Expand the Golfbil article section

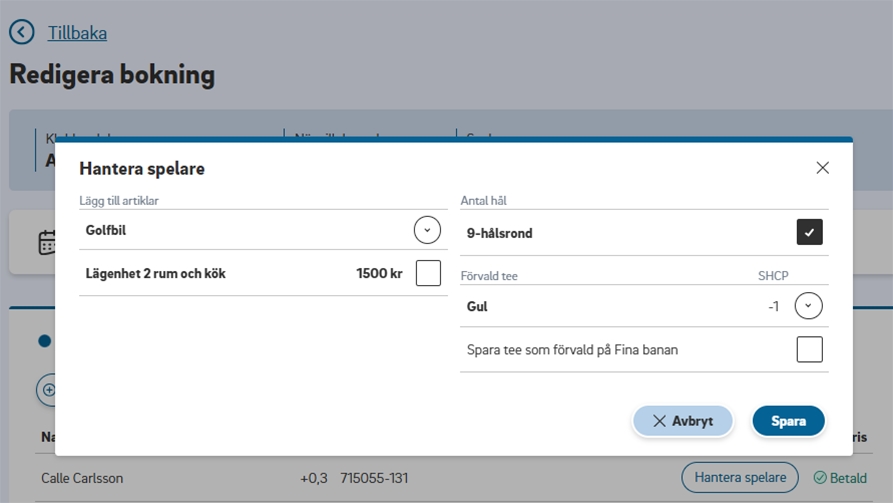(427, 230)
